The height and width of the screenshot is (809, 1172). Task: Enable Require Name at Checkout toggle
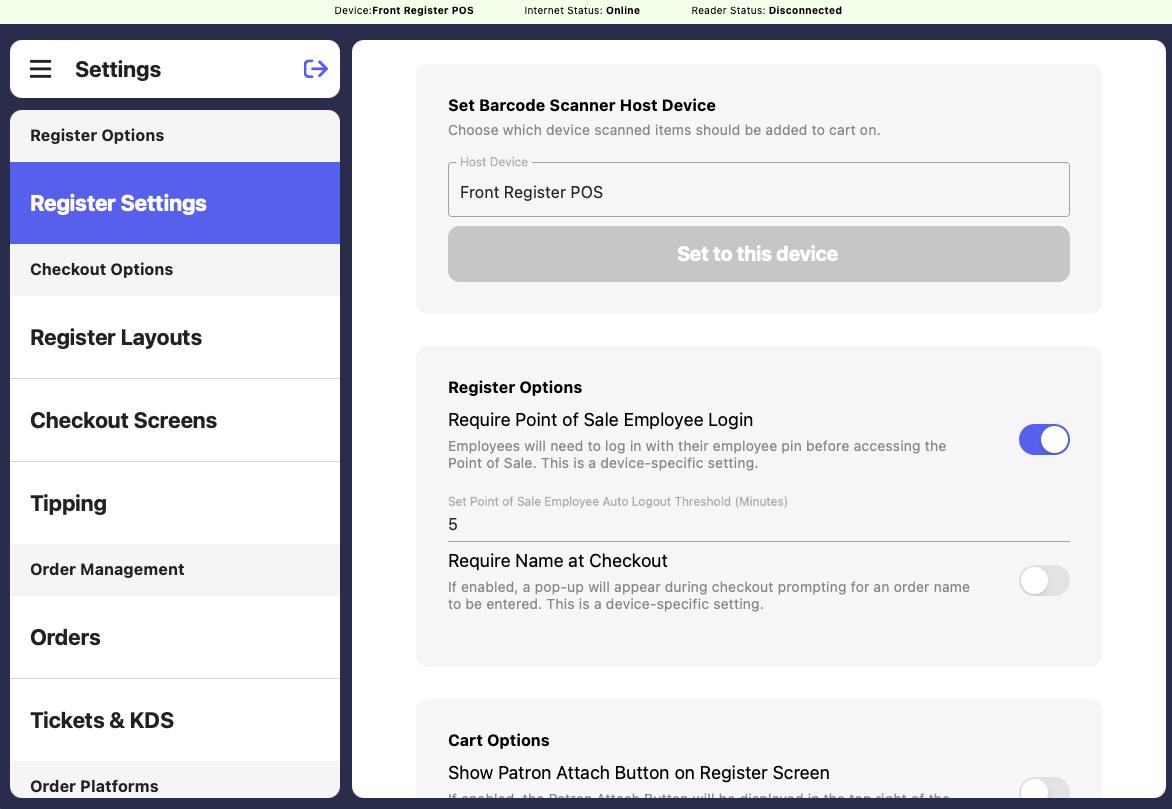coord(1043,581)
